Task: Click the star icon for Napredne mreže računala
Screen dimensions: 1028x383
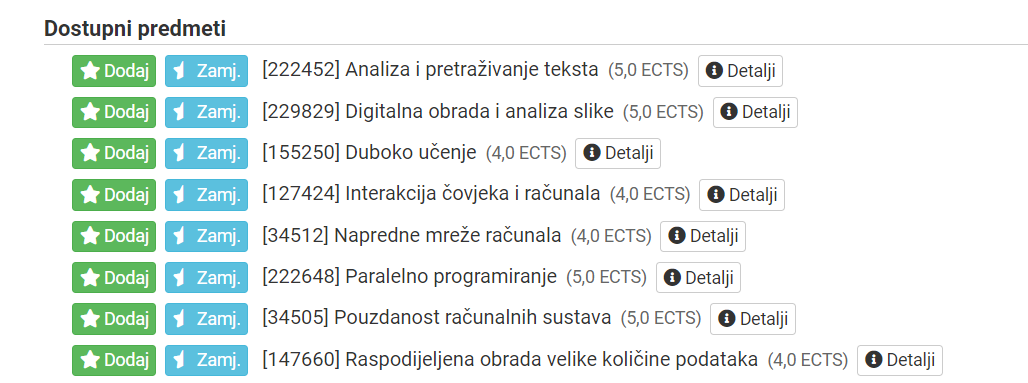Action: [89, 236]
